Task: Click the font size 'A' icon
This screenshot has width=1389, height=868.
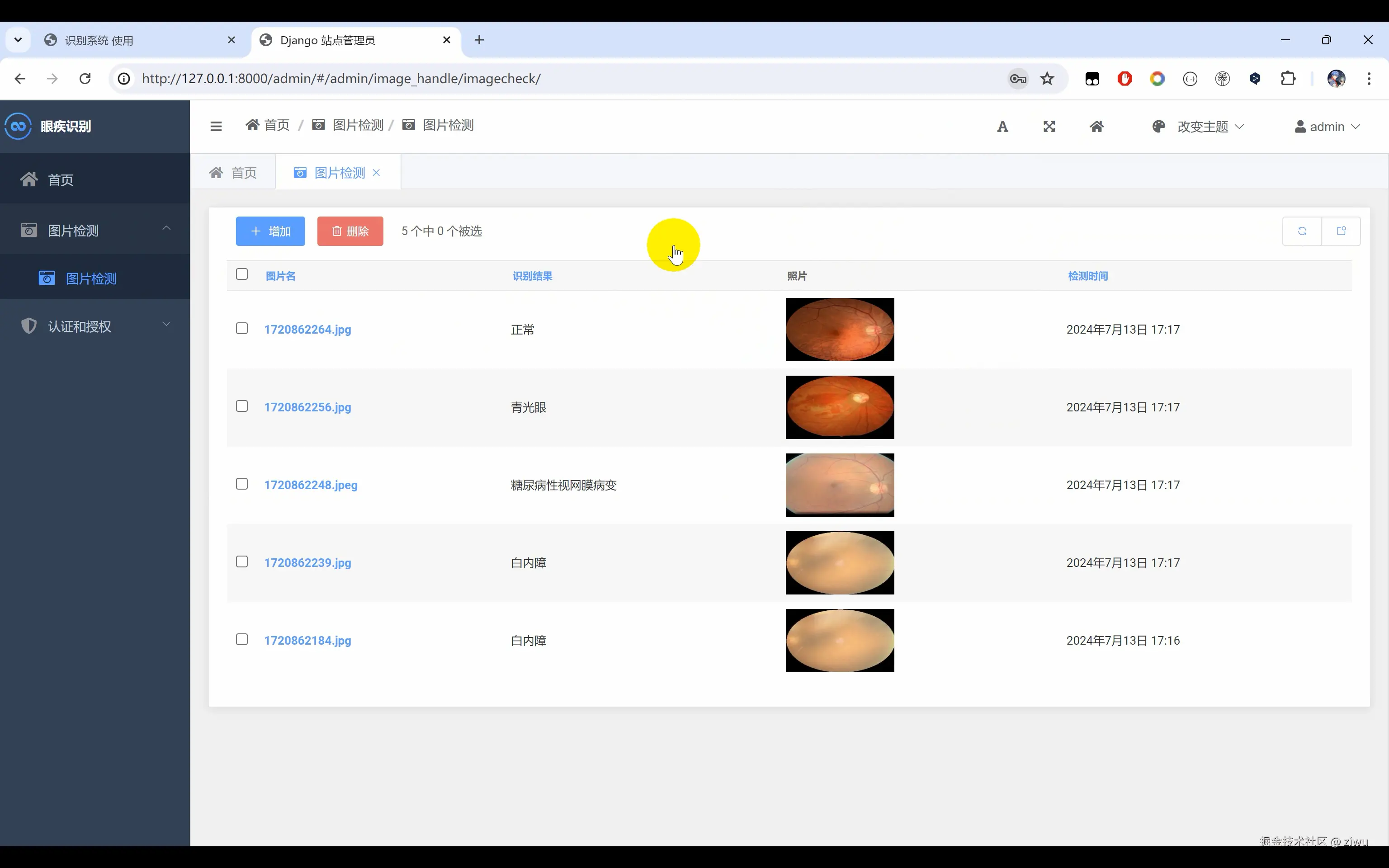Action: 1002,126
